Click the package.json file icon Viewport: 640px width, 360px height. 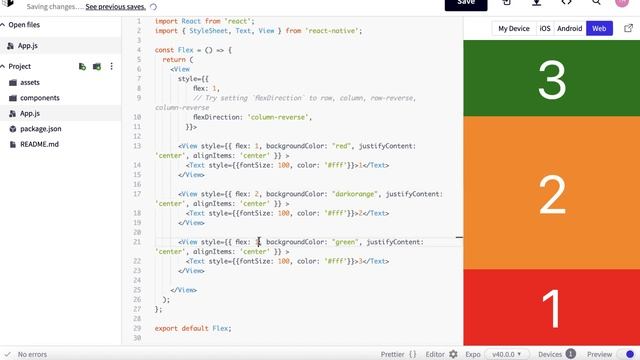[13, 129]
